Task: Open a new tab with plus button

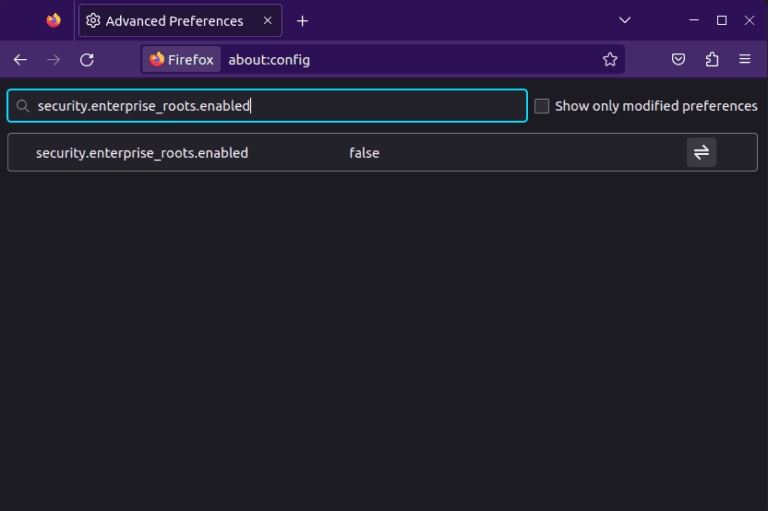Action: (302, 21)
